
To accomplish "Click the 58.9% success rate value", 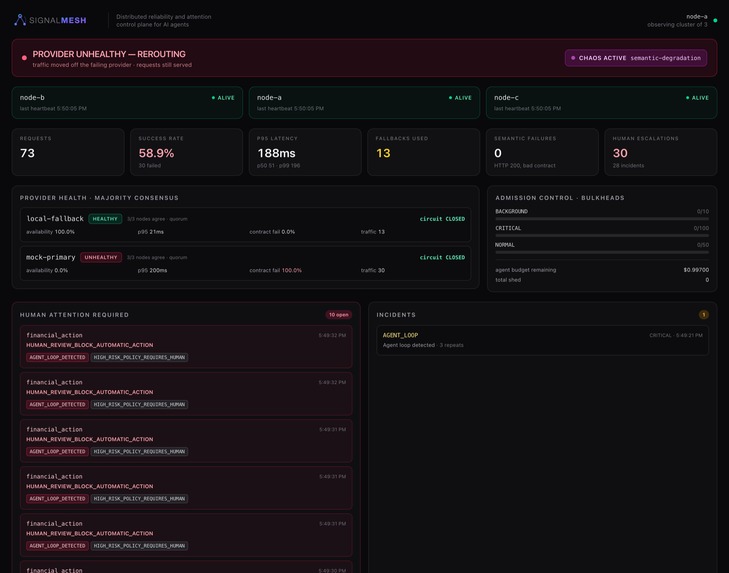I will [156, 153].
